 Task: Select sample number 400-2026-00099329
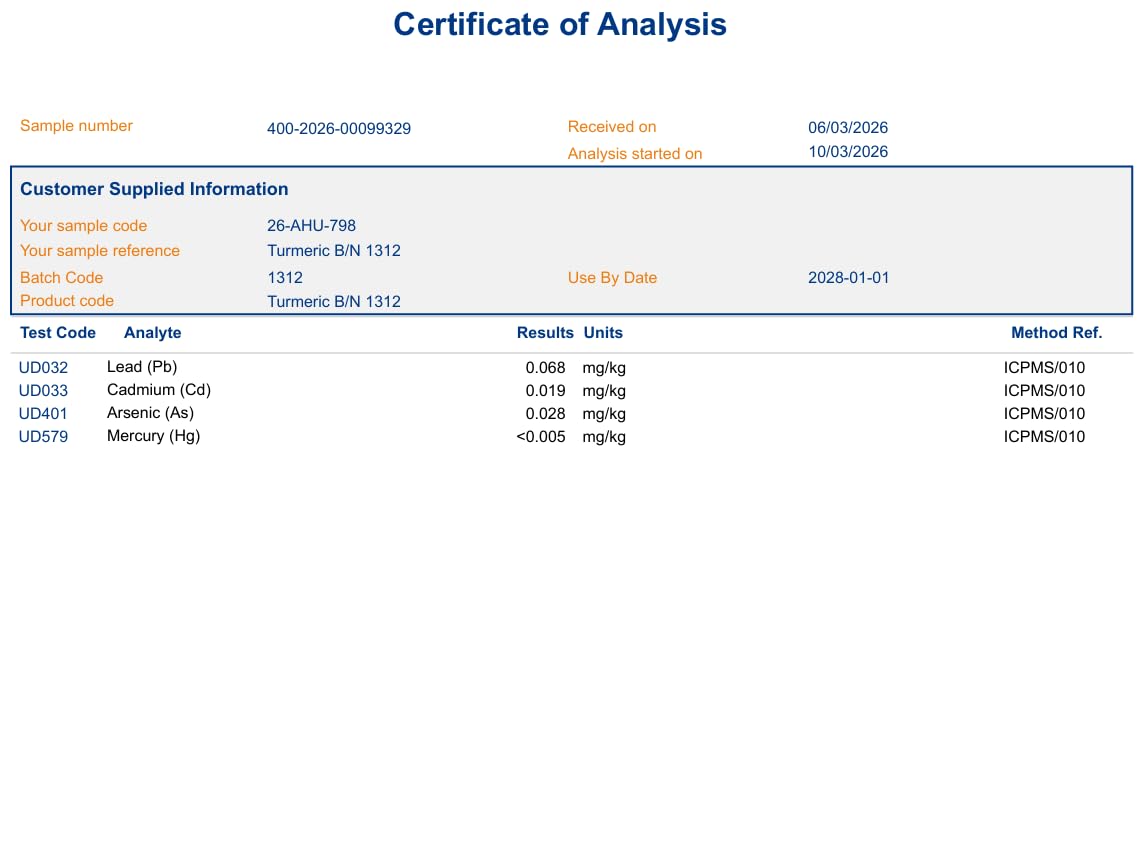339,129
